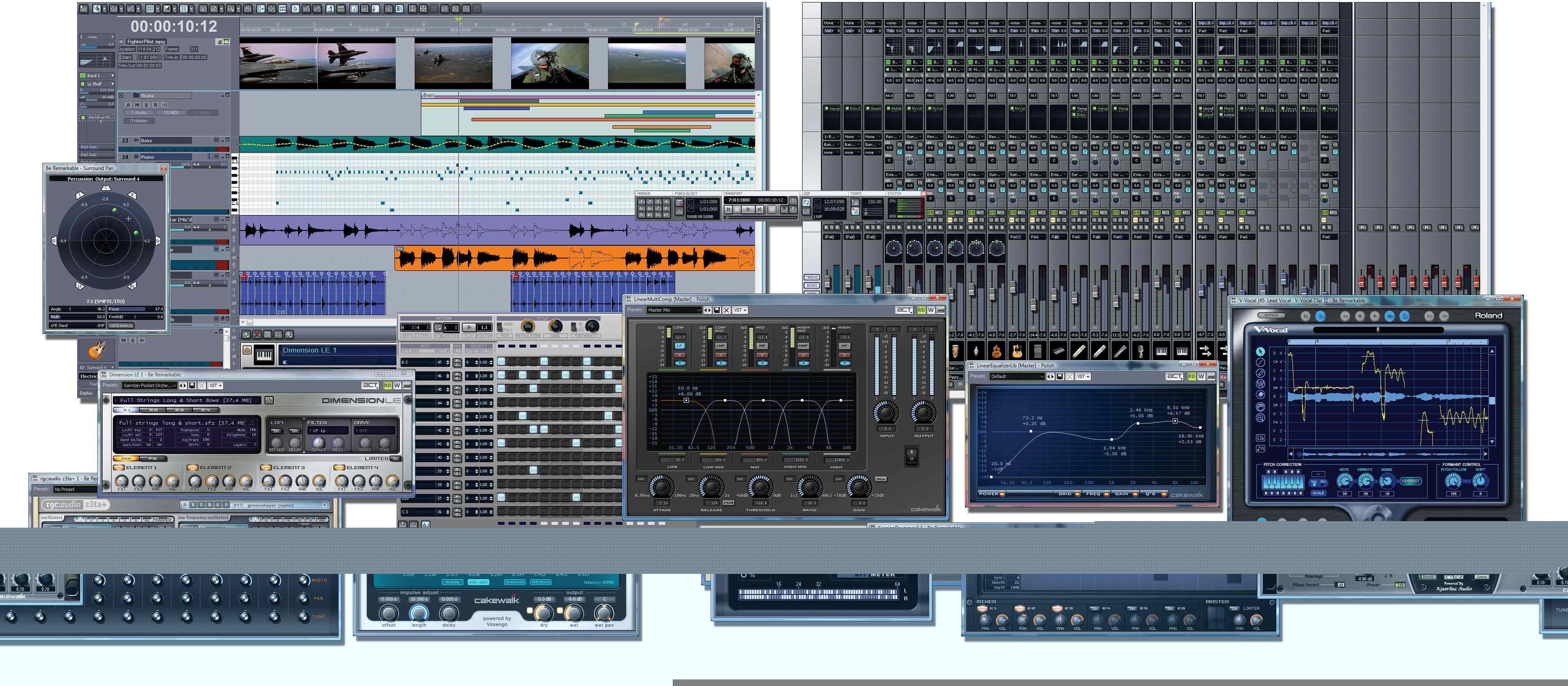The height and width of the screenshot is (686, 1568).
Task: Toggle GRID in the LinearEqualizer
Action: coord(1068,493)
